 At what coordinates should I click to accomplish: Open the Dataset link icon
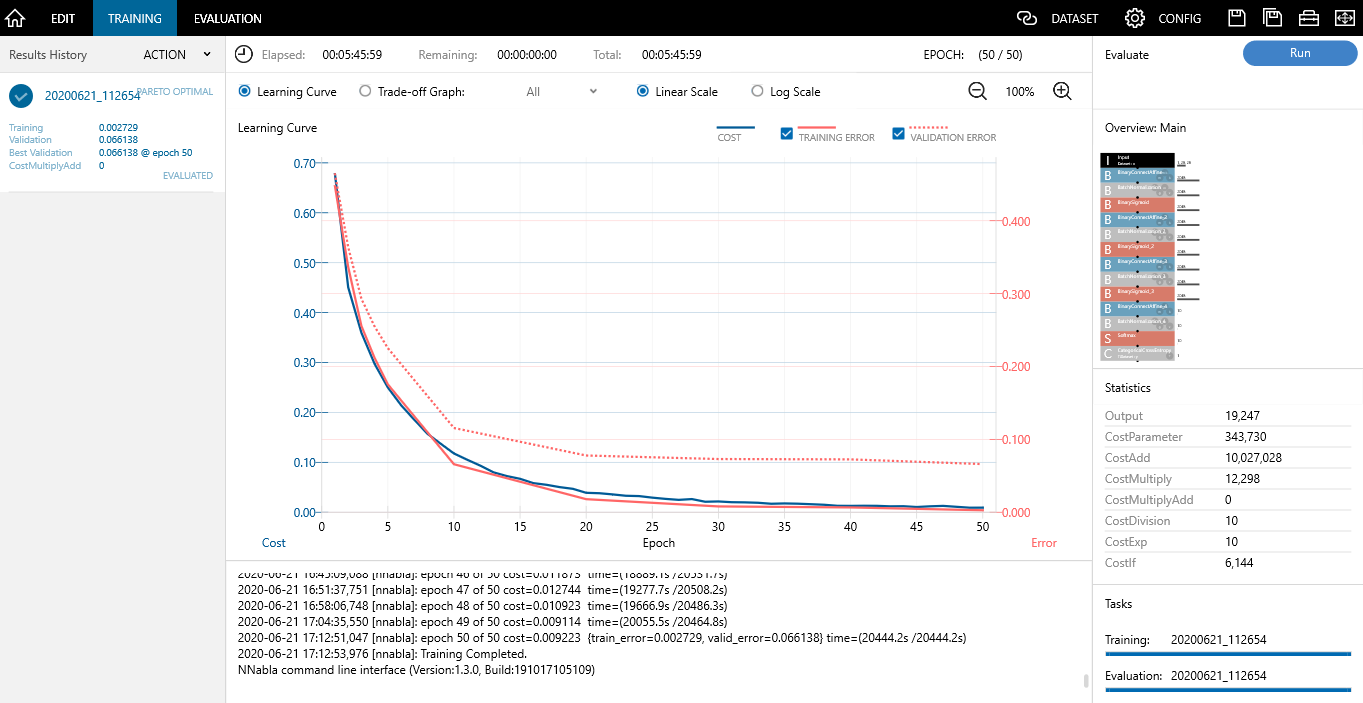[x=1027, y=18]
